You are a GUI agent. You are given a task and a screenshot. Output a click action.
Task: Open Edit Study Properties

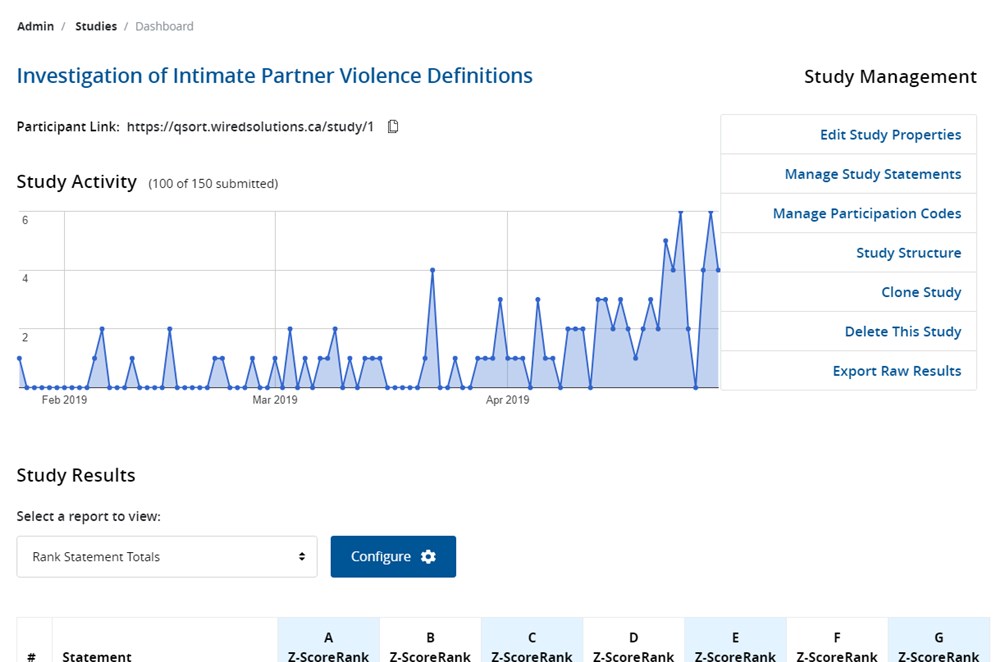coord(890,135)
